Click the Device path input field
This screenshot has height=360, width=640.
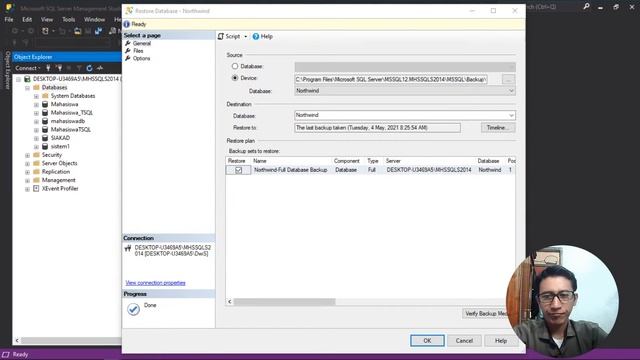click(x=391, y=80)
